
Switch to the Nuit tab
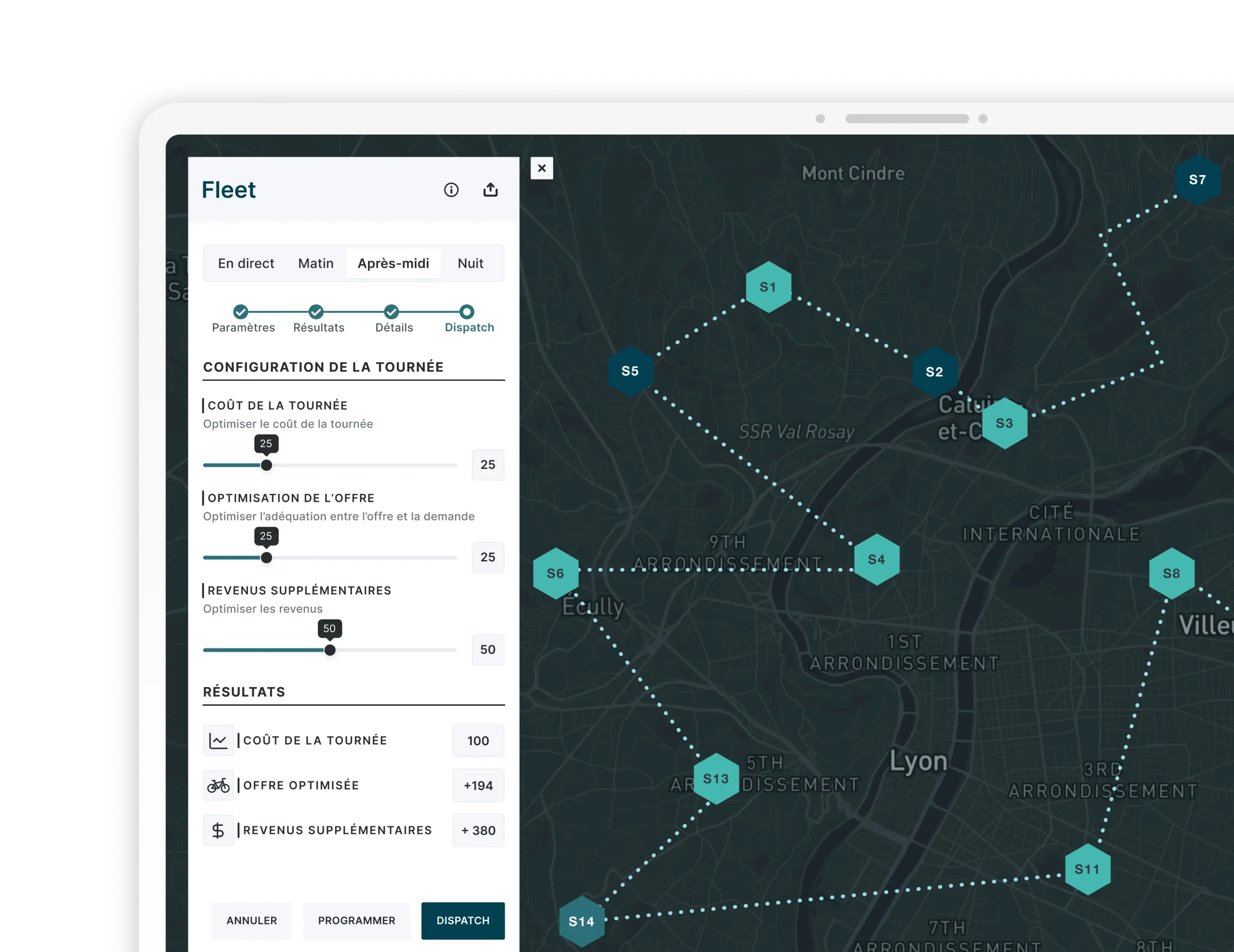point(470,263)
